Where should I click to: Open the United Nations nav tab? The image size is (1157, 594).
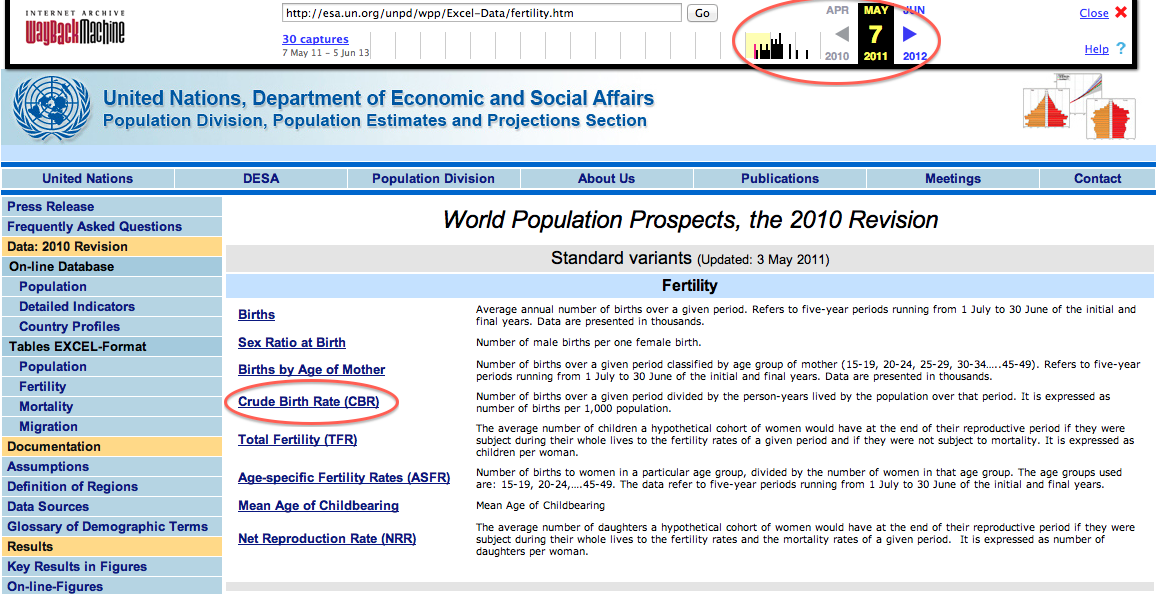(x=88, y=179)
